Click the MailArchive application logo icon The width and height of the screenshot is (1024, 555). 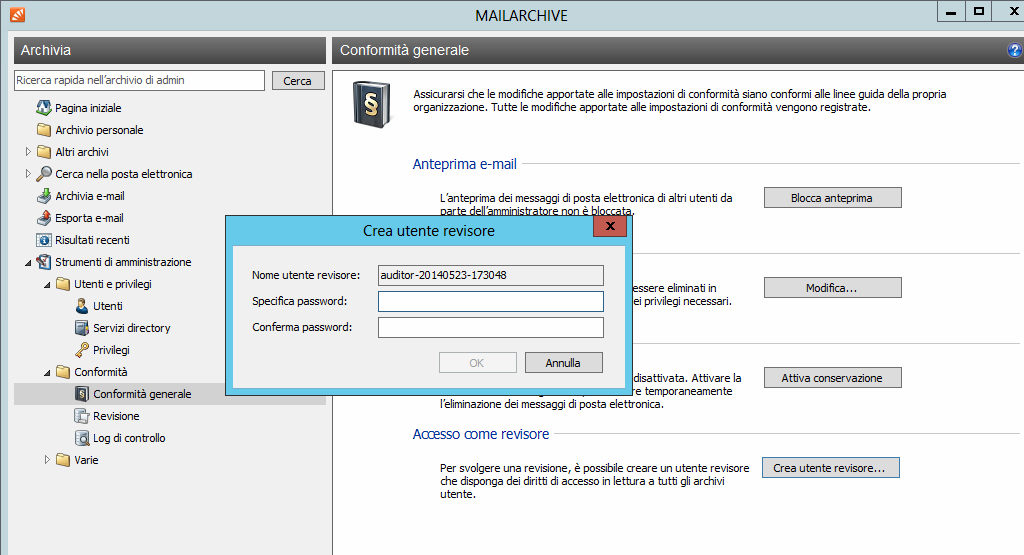pos(17,14)
